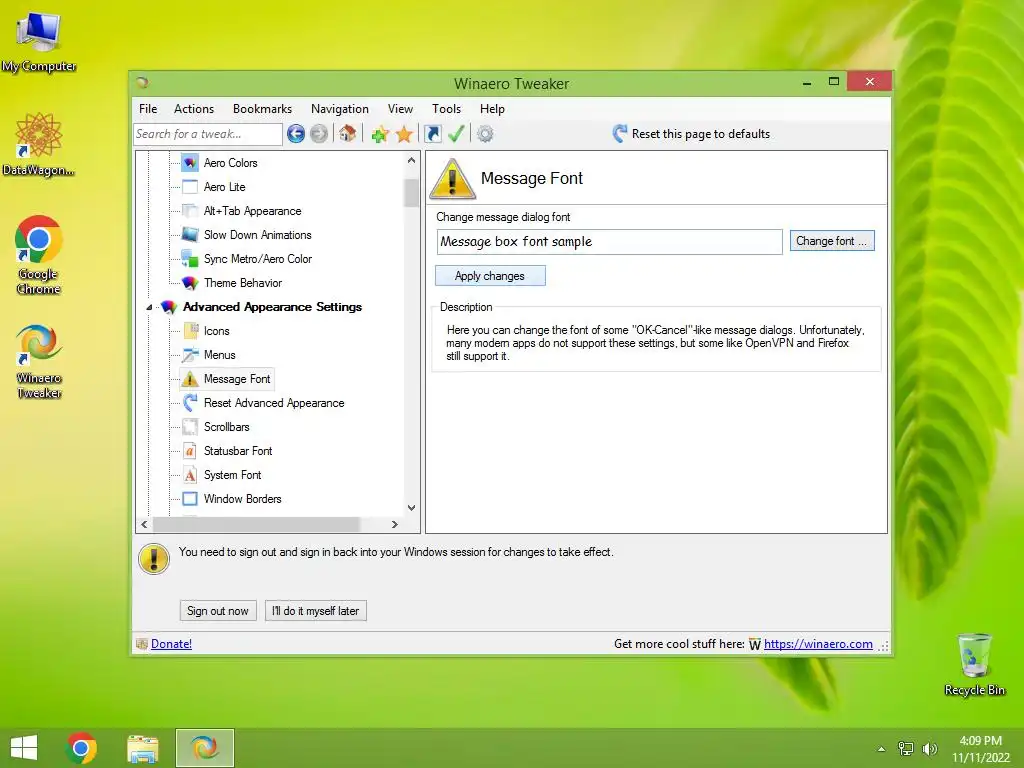Open the File menu
1024x768 pixels.
[148, 109]
